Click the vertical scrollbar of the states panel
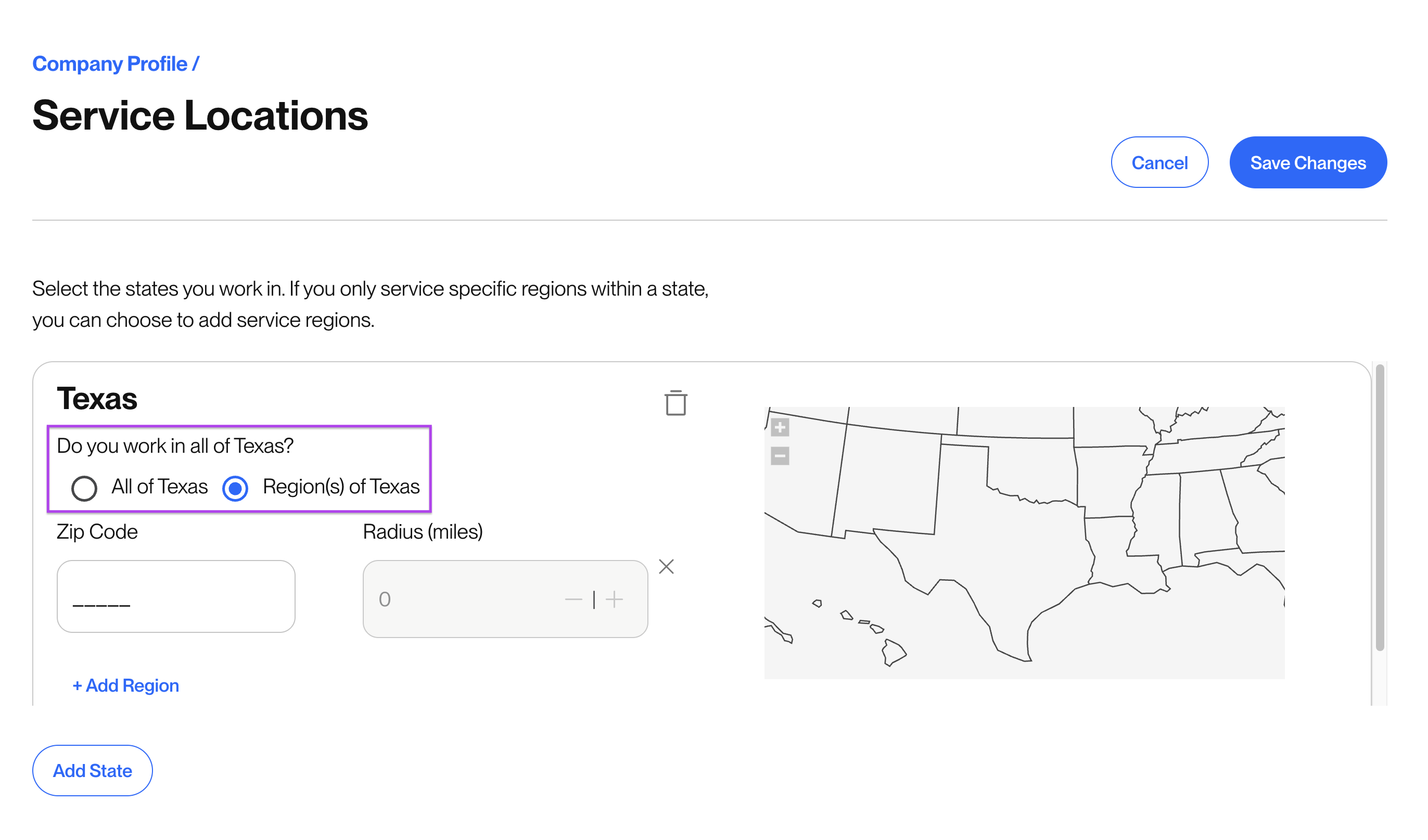Screen dimensions: 1428x840 (1380, 507)
